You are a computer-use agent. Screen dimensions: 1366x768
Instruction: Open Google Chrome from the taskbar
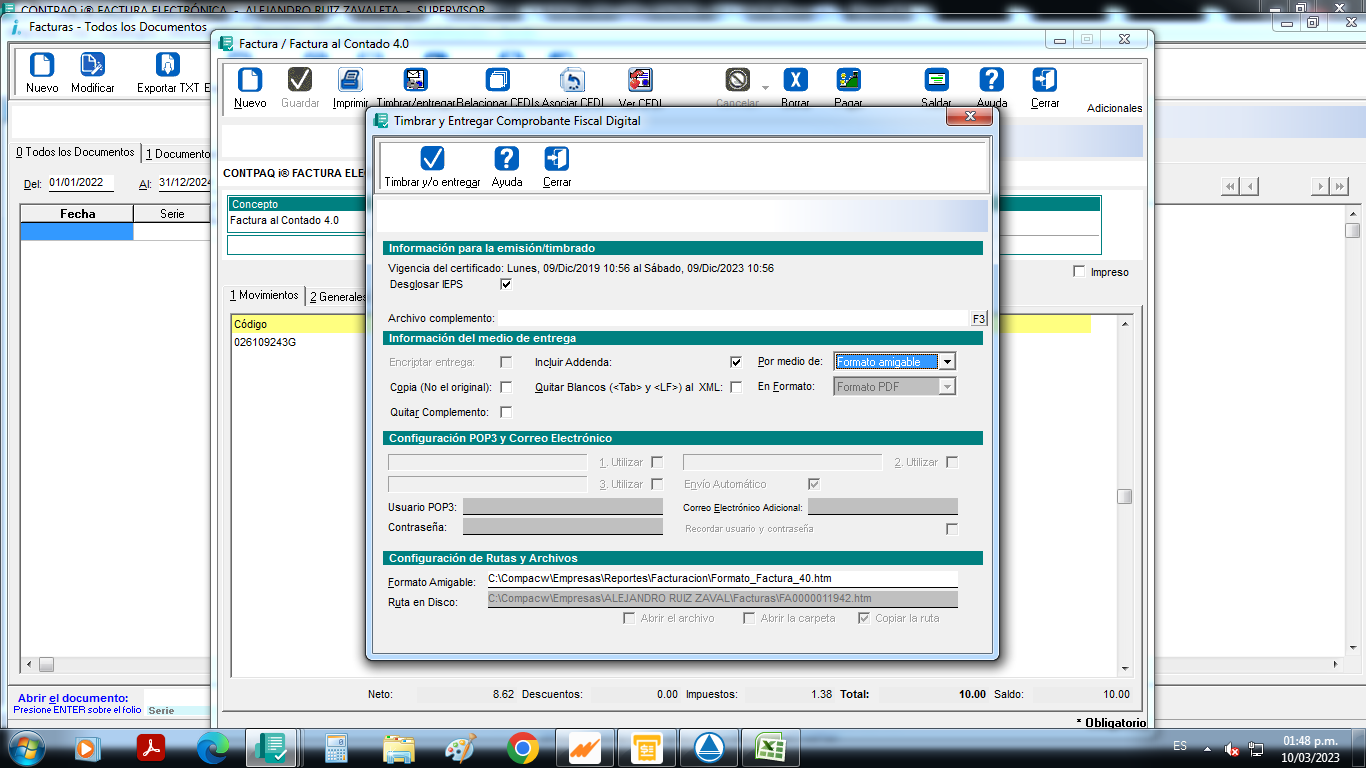tap(522, 747)
